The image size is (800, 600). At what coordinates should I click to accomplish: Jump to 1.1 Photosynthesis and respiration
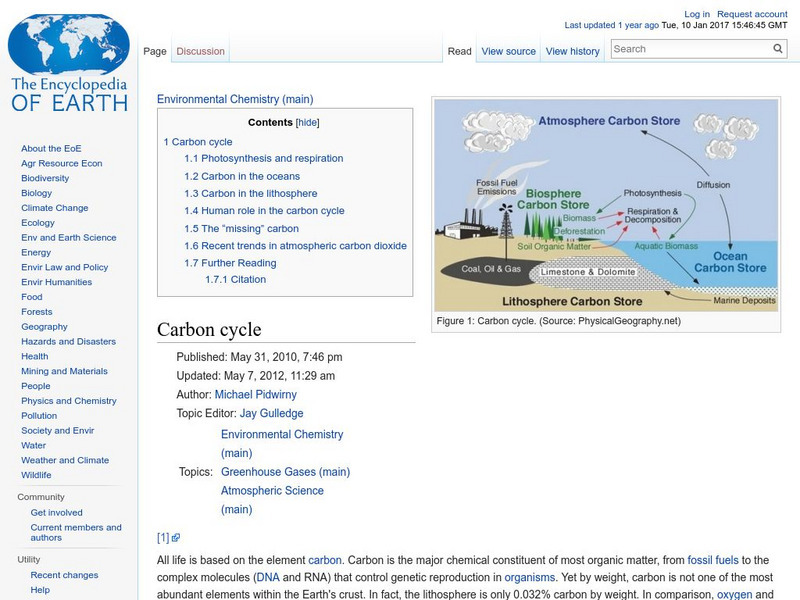264,158
